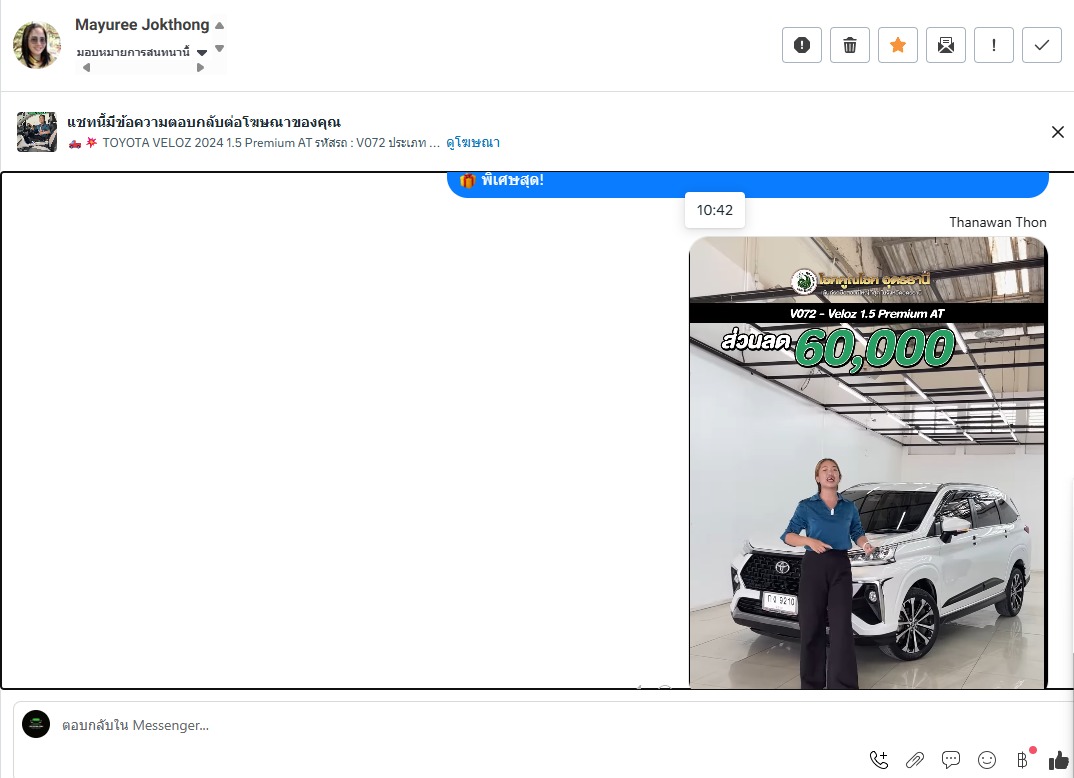The width and height of the screenshot is (1074, 778).
Task: Start a call using phone-plus icon
Action: tap(879, 760)
